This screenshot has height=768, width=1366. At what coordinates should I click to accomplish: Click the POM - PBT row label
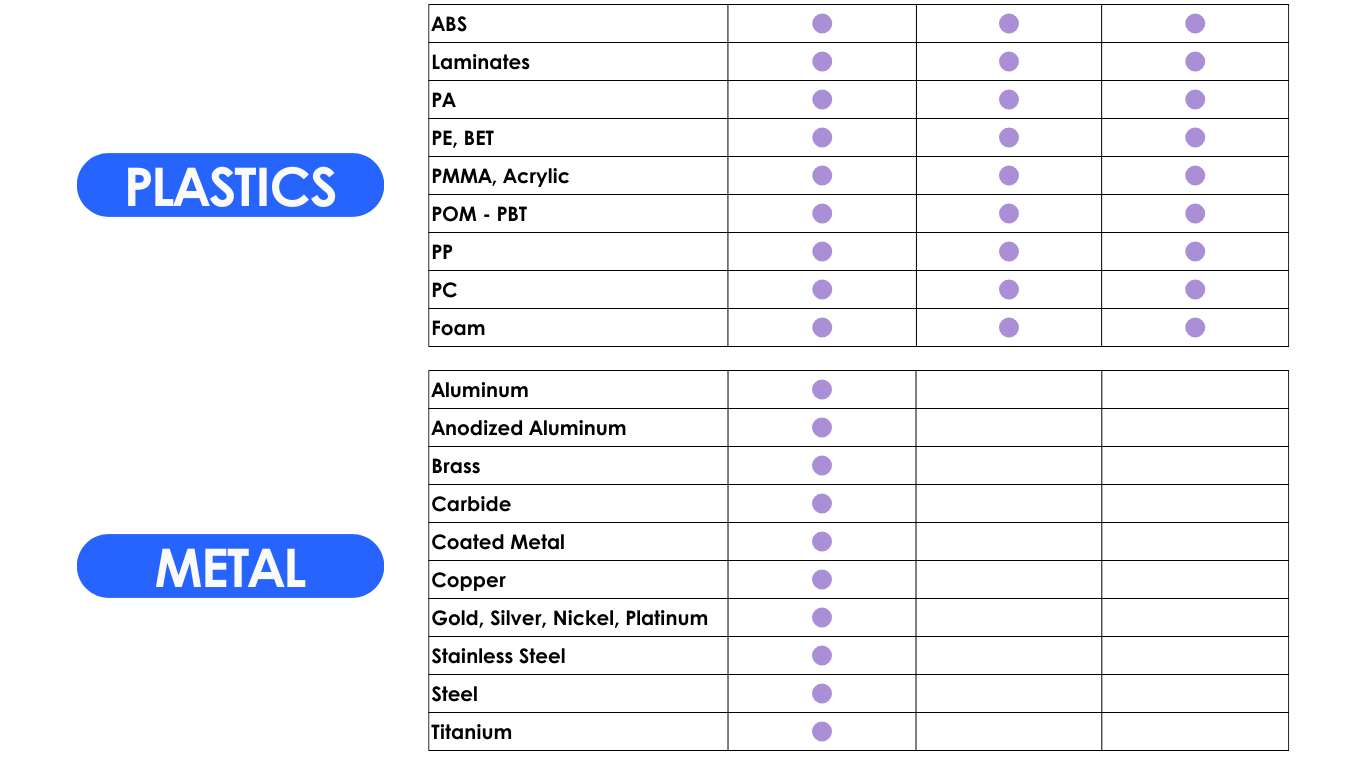(479, 214)
